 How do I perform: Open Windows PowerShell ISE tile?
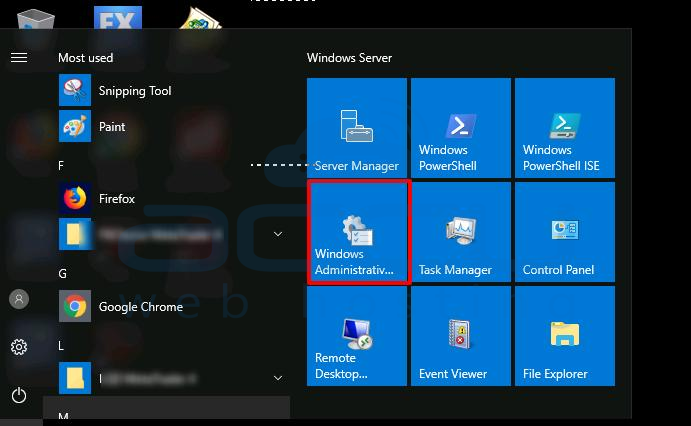click(x=565, y=128)
